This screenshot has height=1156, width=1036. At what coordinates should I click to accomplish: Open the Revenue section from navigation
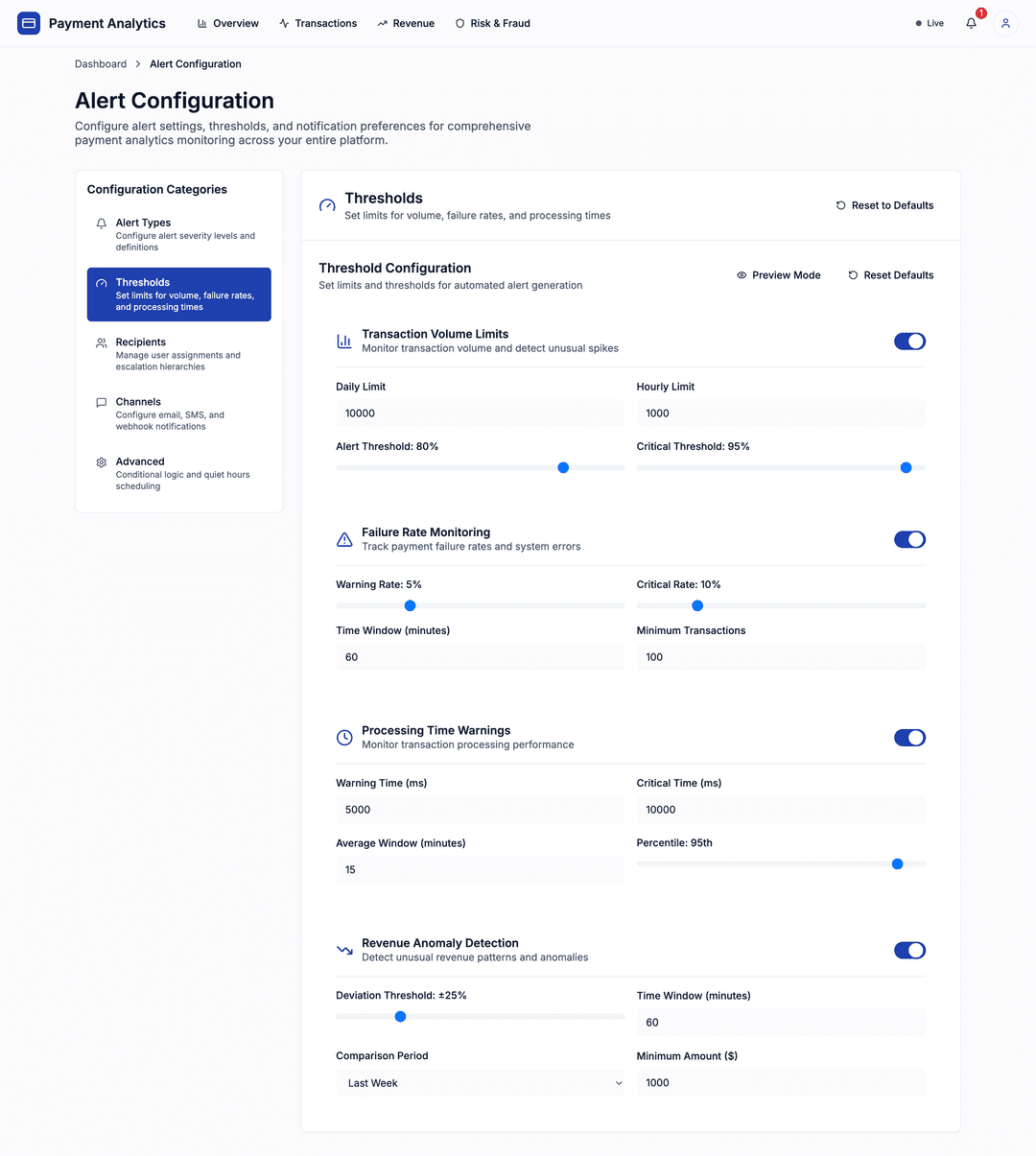406,23
